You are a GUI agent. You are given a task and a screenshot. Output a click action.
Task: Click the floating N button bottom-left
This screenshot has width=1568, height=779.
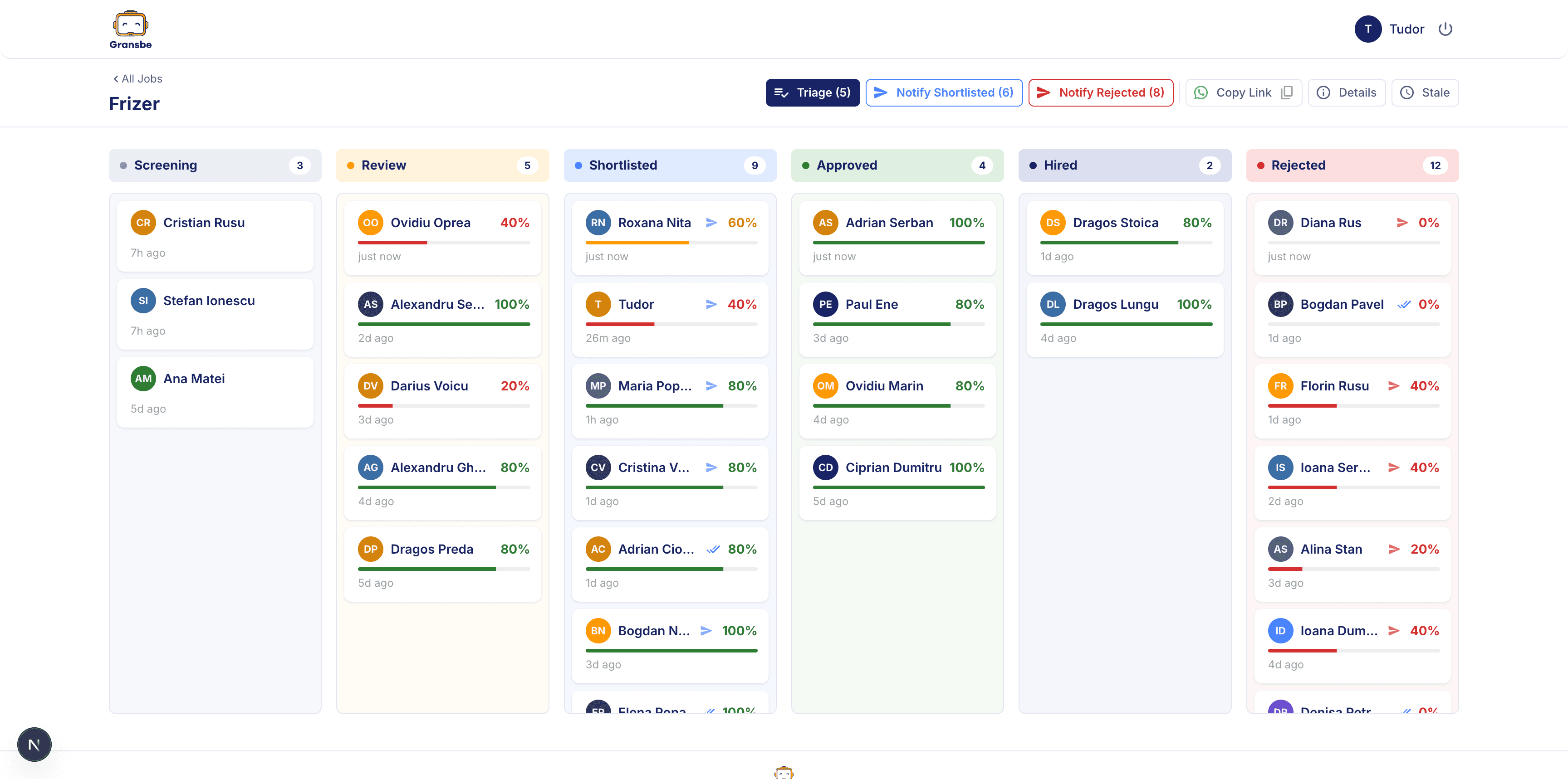[x=34, y=744]
